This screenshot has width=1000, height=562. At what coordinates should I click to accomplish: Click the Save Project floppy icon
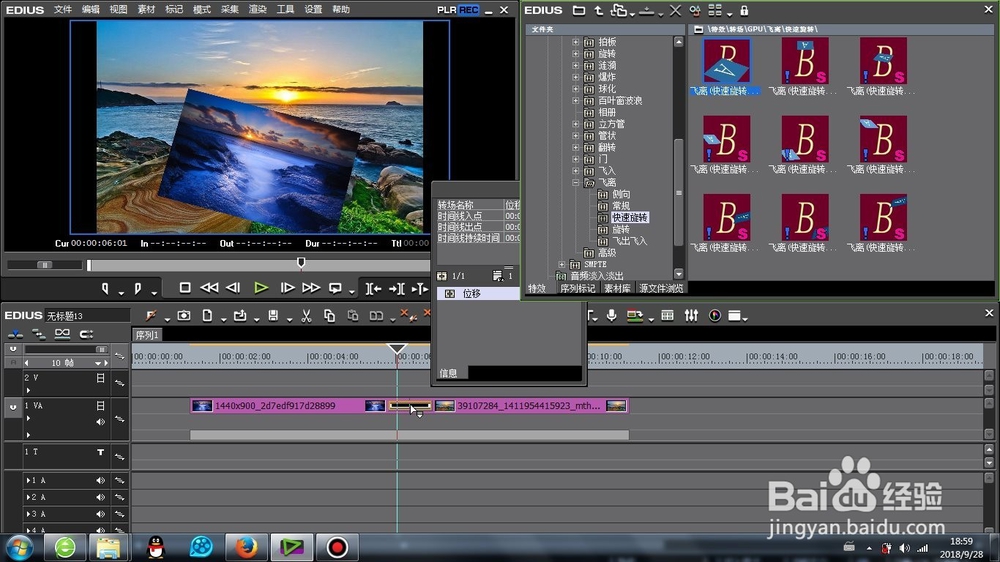click(273, 315)
